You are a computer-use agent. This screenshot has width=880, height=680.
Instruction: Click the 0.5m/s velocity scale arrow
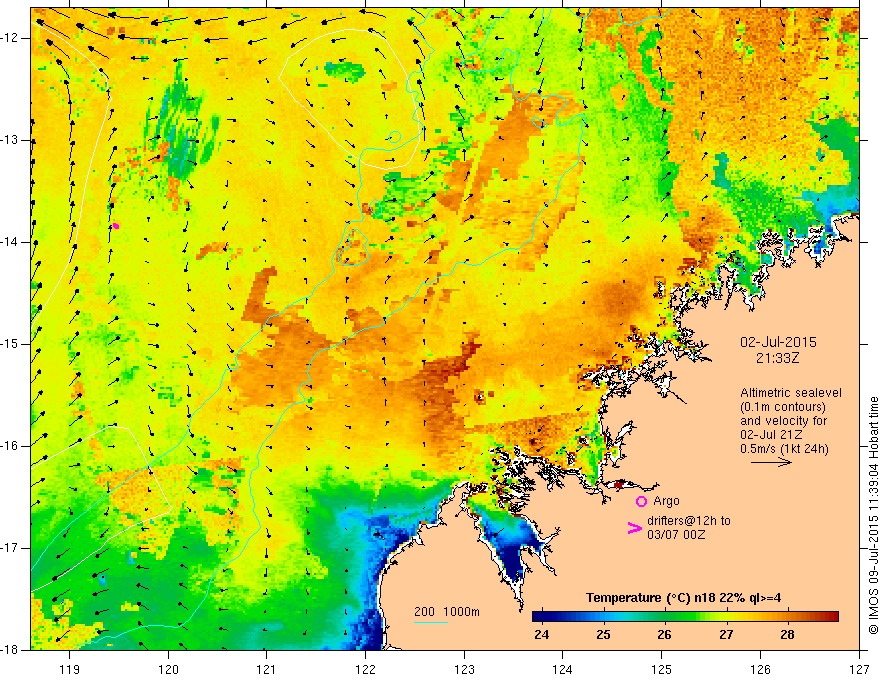771,462
